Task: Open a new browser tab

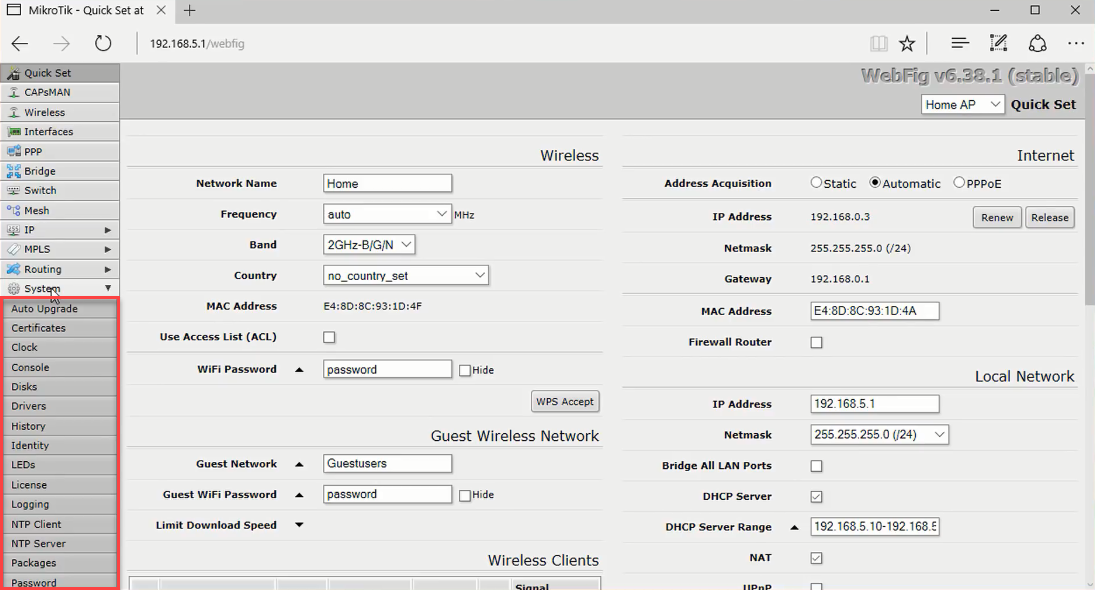Action: pyautogui.click(x=189, y=10)
